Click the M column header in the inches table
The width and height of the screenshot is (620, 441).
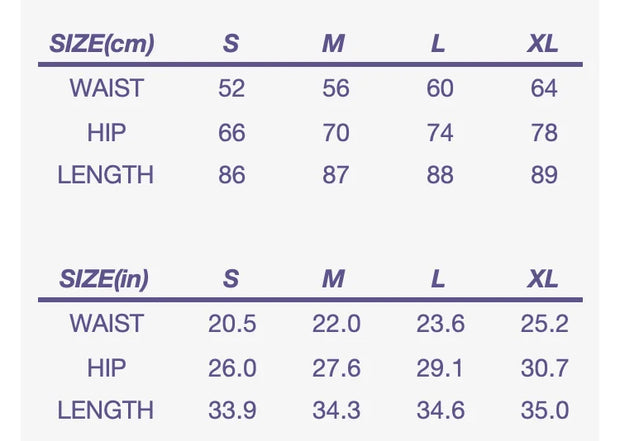(x=334, y=279)
